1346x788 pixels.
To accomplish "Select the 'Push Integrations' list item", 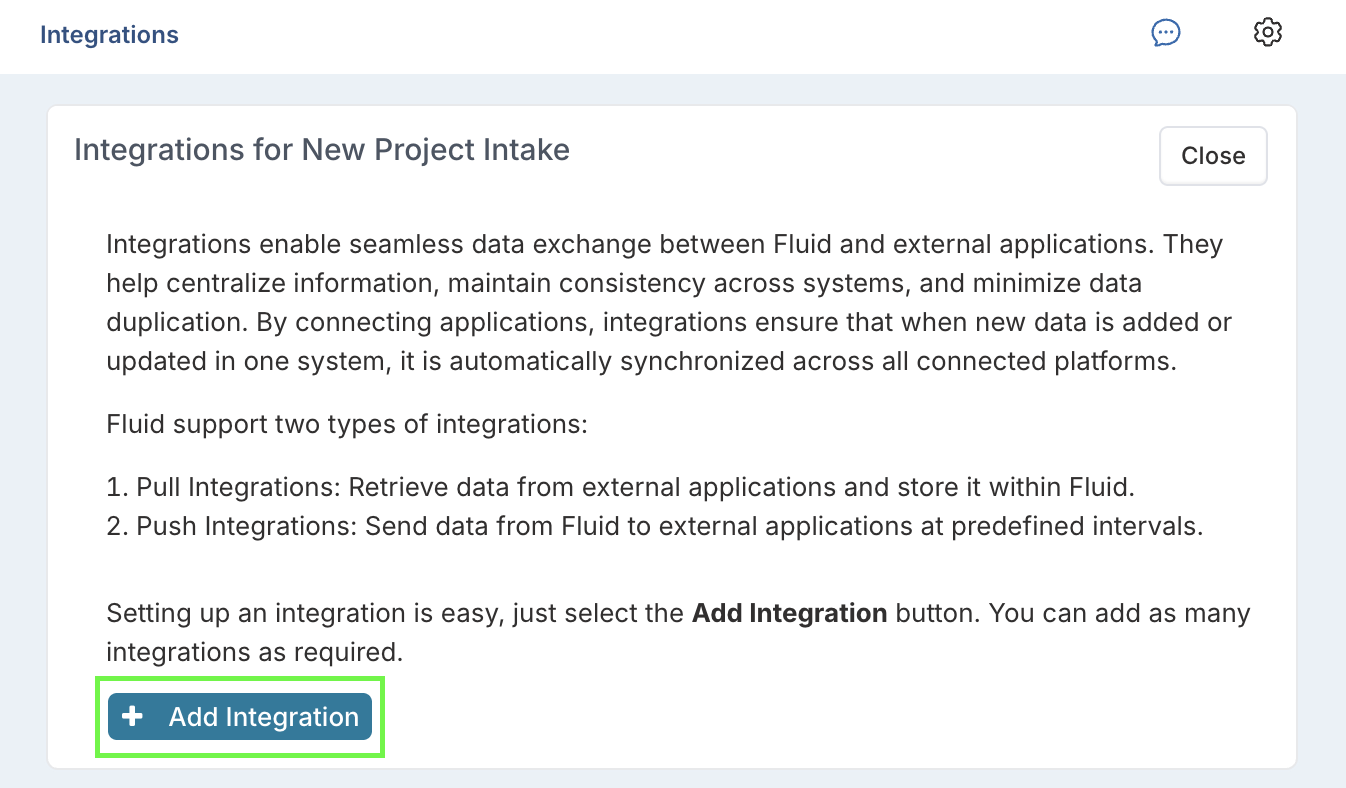I will [x=654, y=526].
